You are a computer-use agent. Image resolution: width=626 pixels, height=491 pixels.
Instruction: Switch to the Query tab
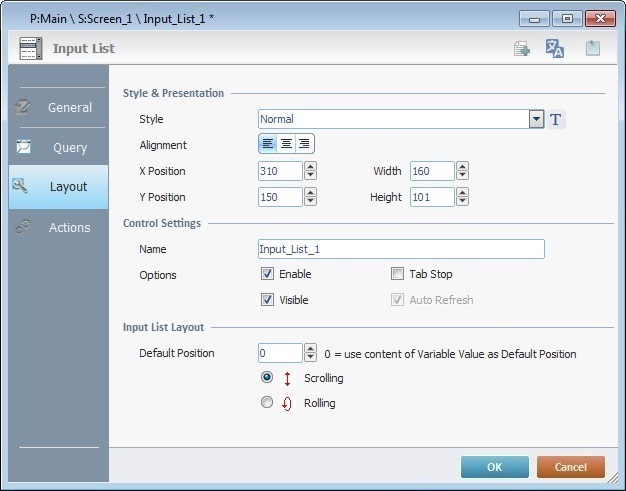tap(58, 147)
